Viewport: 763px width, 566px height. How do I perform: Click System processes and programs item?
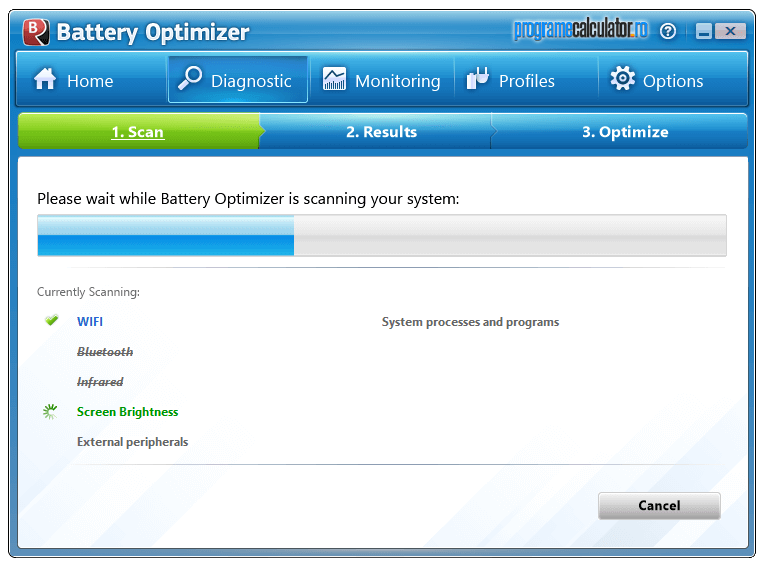[470, 322]
